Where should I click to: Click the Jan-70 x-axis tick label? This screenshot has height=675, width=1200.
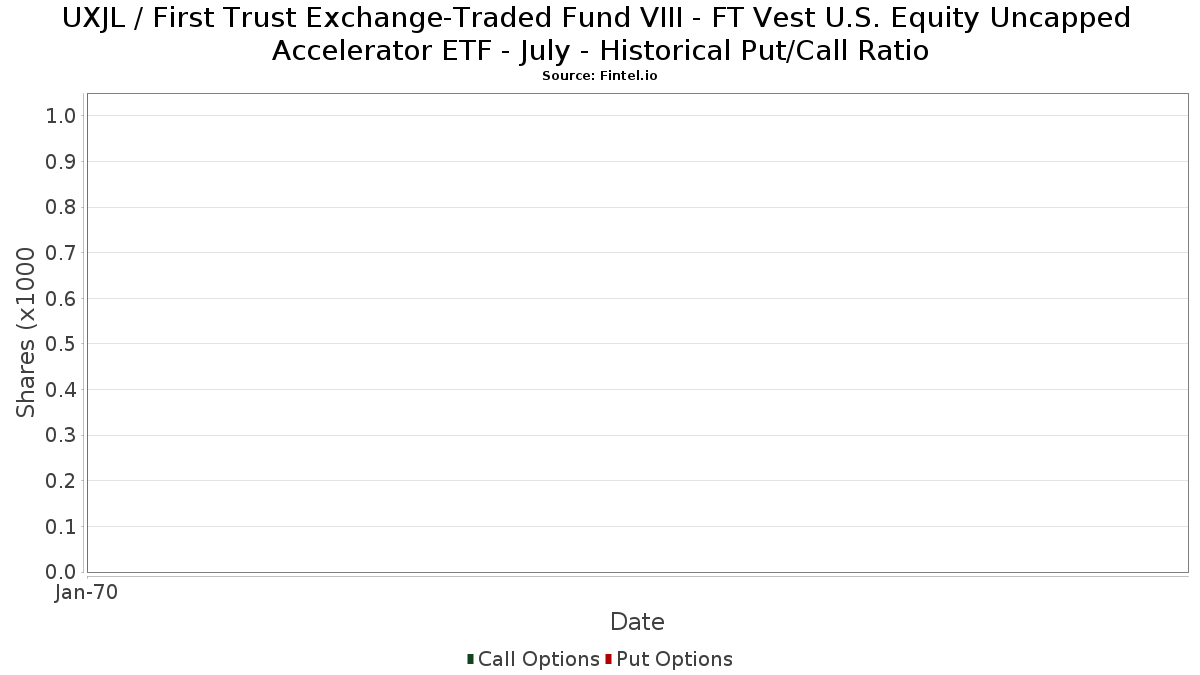(x=86, y=592)
